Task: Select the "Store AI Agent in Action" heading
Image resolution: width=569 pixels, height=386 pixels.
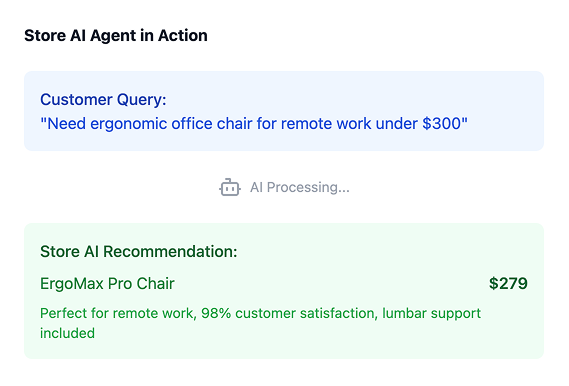Action: [116, 36]
